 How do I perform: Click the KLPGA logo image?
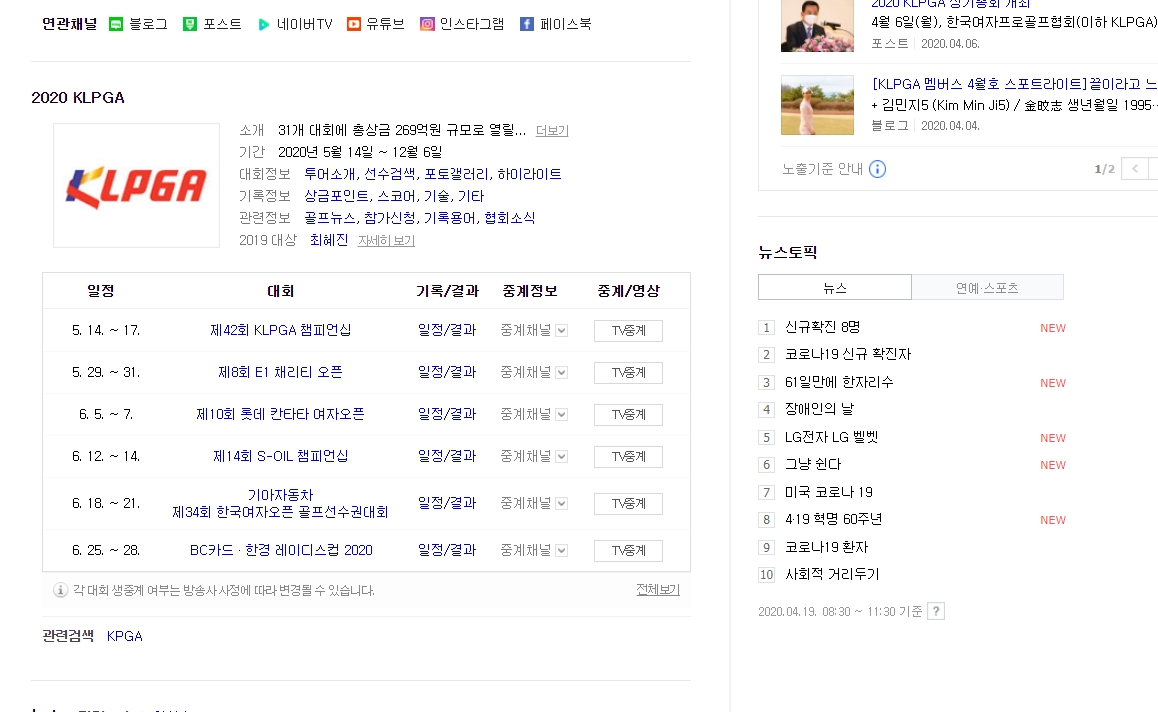click(137, 185)
